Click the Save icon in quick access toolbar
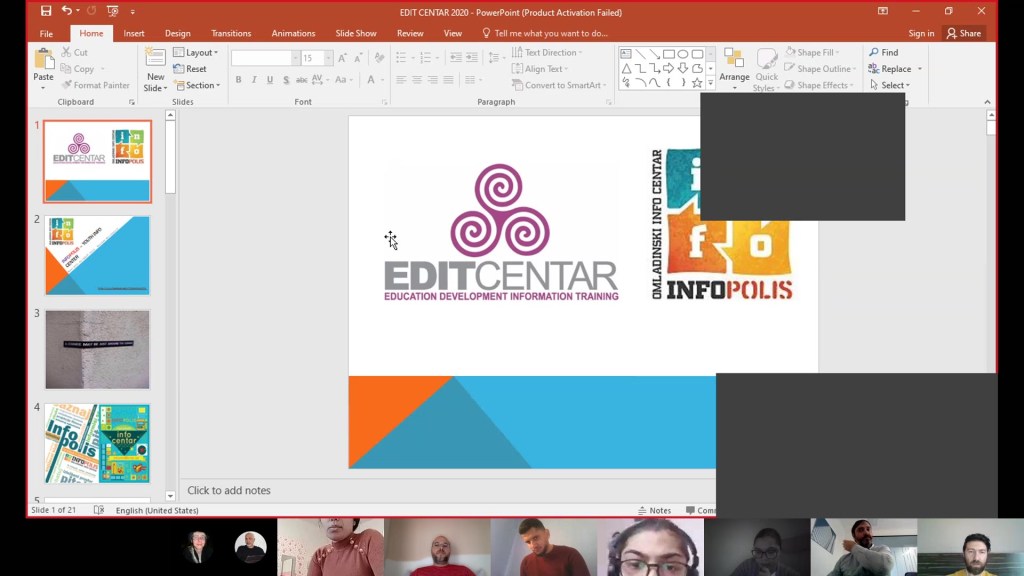1024x576 pixels. click(46, 11)
